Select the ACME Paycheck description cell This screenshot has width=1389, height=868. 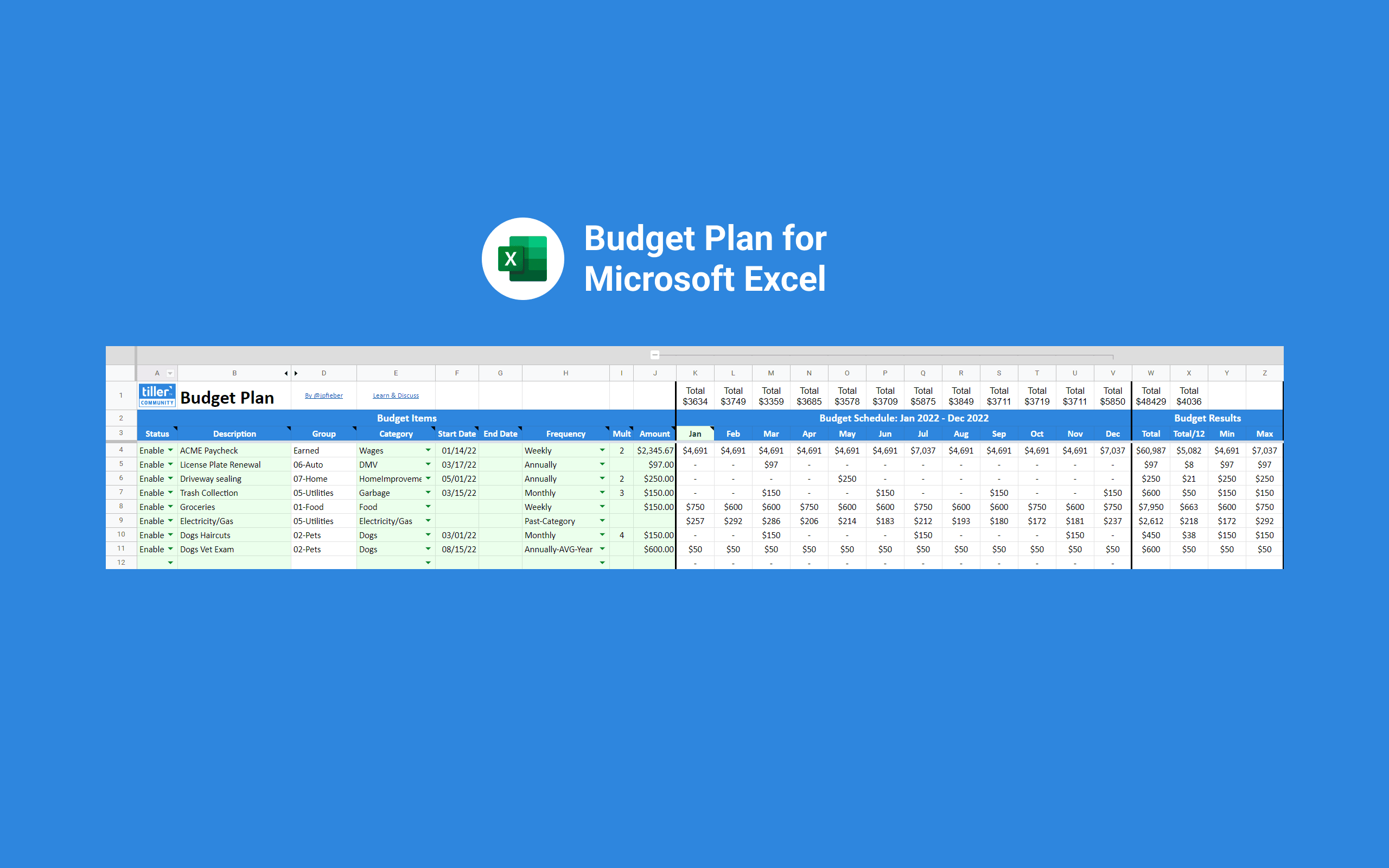pos(234,450)
